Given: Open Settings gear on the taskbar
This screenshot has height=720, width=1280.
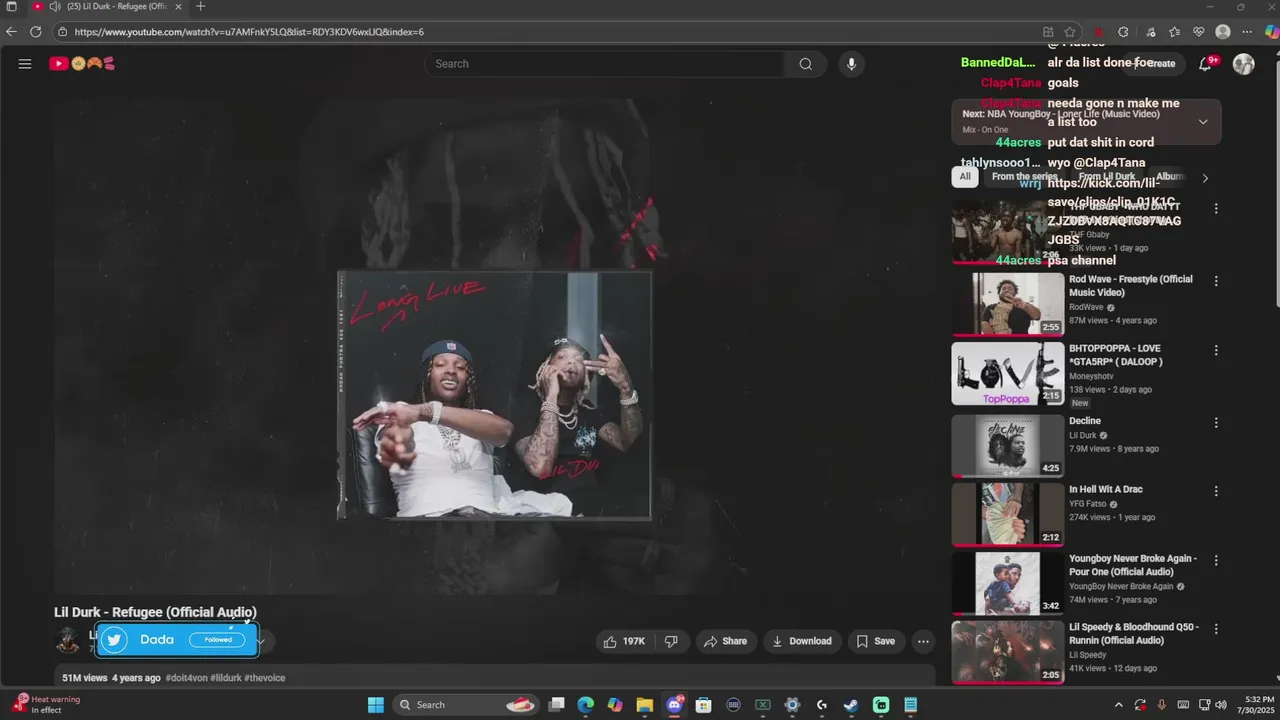Looking at the screenshot, I should click(x=792, y=705).
